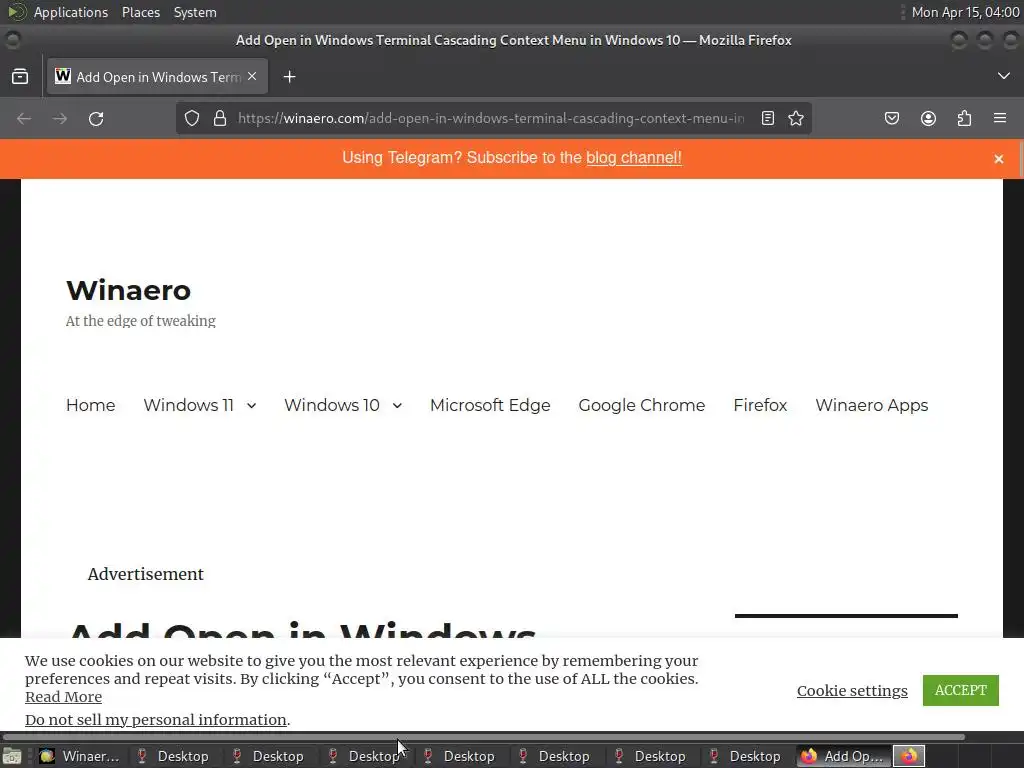This screenshot has width=1024, height=768.
Task: Bookmark this page with star icon
Action: (795, 118)
